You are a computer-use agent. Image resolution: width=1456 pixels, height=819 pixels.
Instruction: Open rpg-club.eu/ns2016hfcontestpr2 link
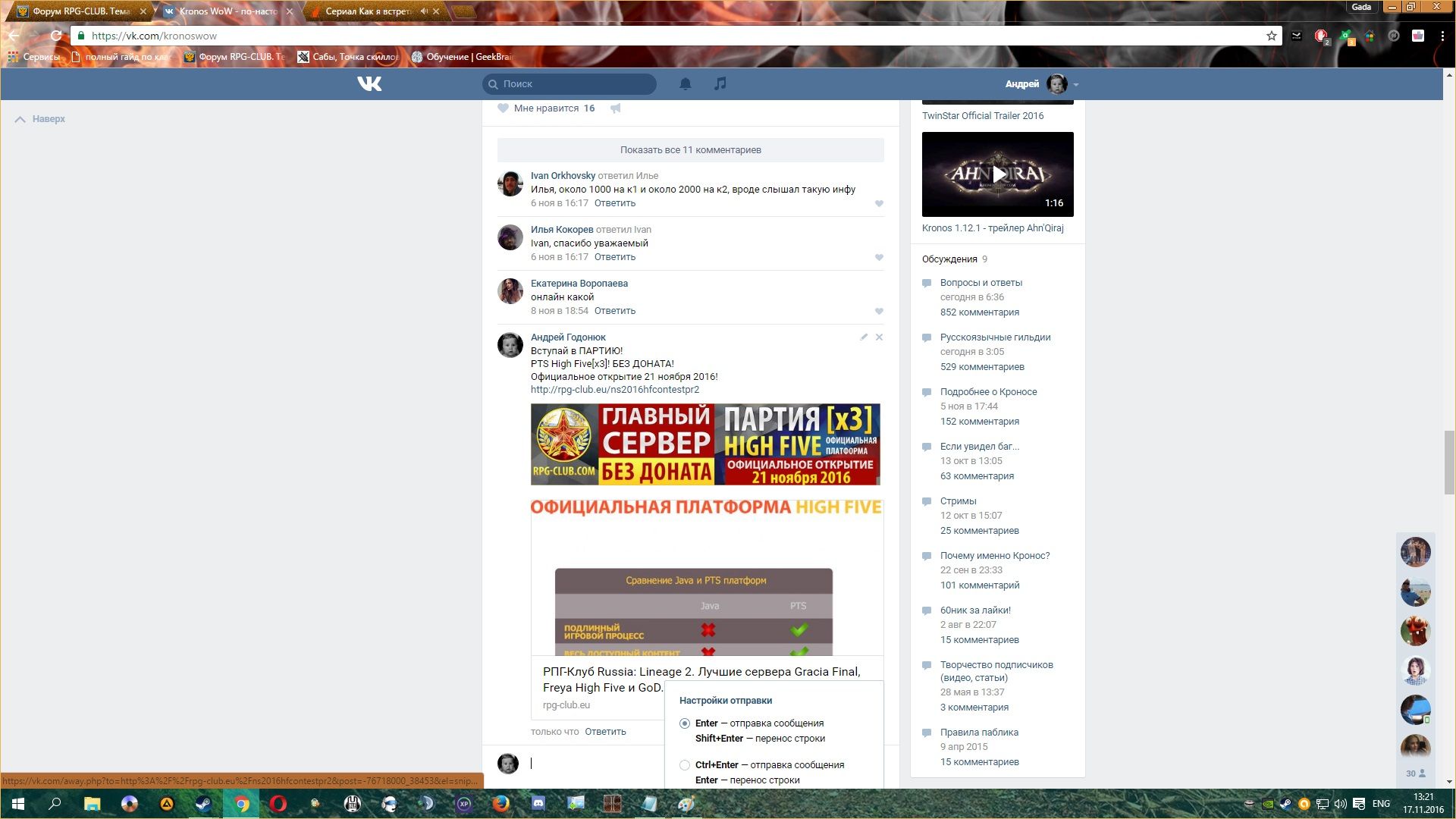point(615,390)
